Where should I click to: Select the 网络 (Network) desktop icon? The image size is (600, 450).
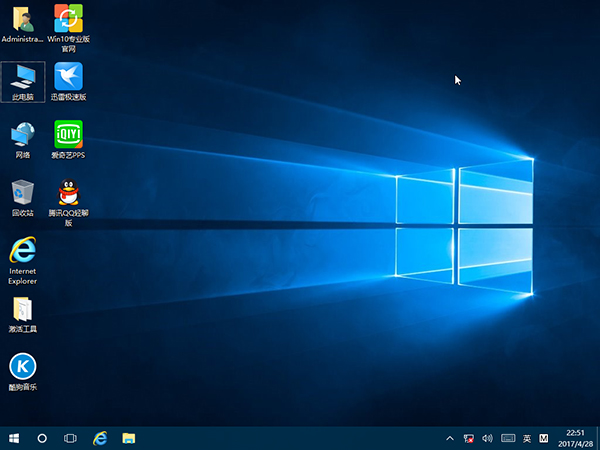[x=22, y=134]
